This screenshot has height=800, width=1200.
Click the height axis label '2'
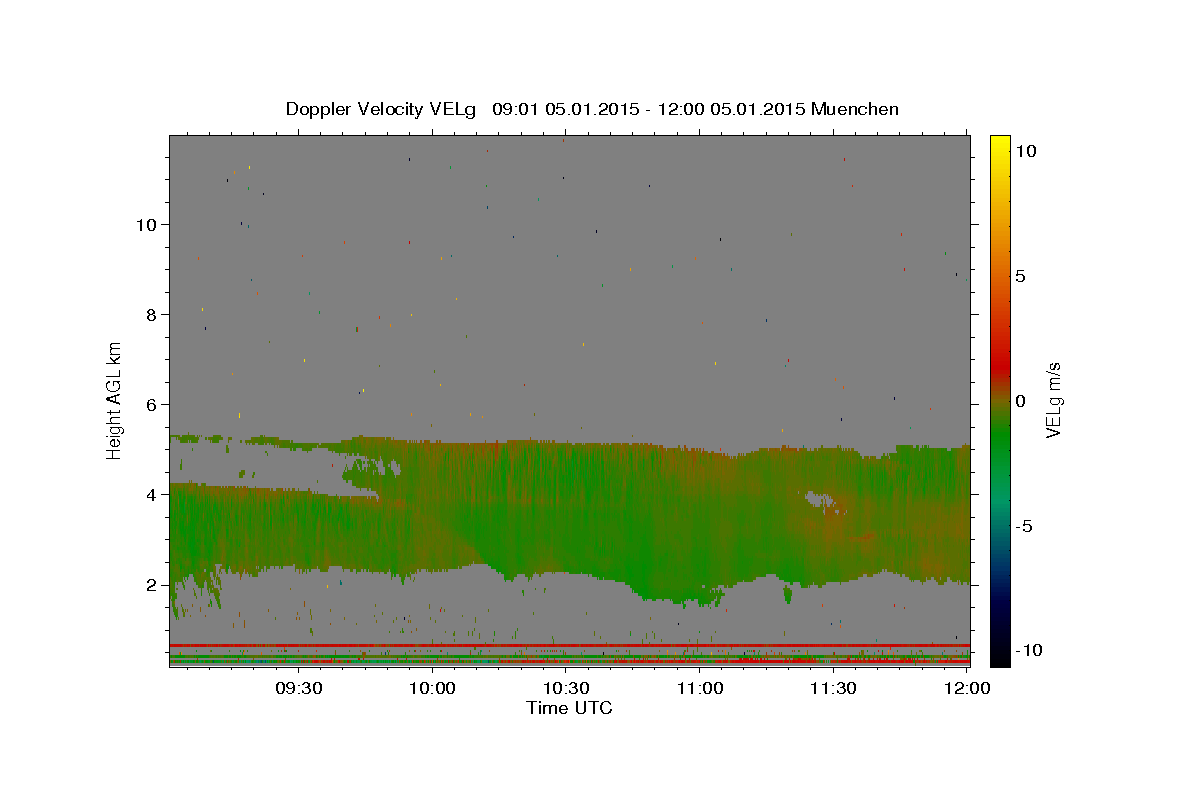pos(151,584)
